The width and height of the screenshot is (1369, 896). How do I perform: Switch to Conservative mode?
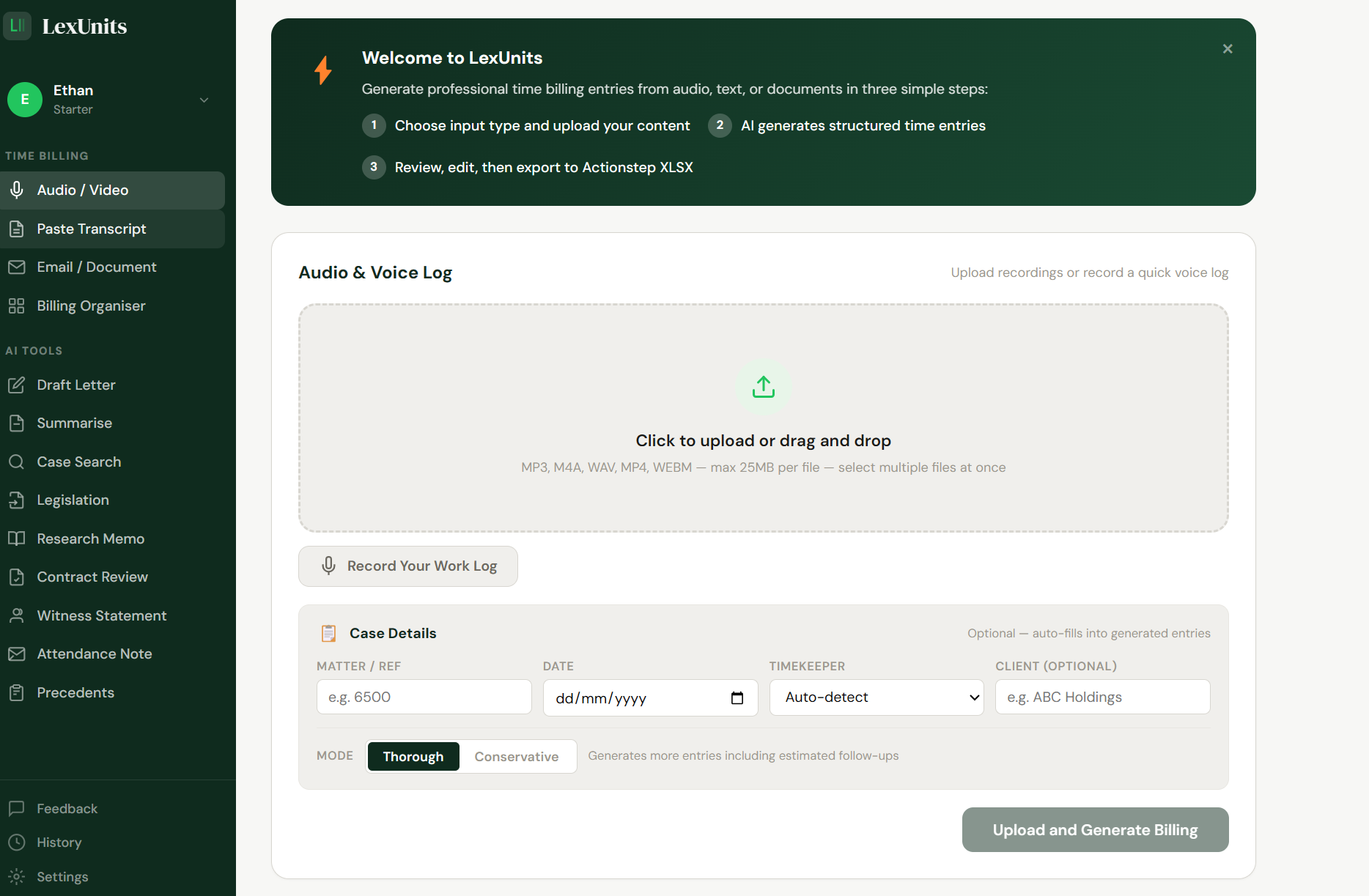coord(517,757)
